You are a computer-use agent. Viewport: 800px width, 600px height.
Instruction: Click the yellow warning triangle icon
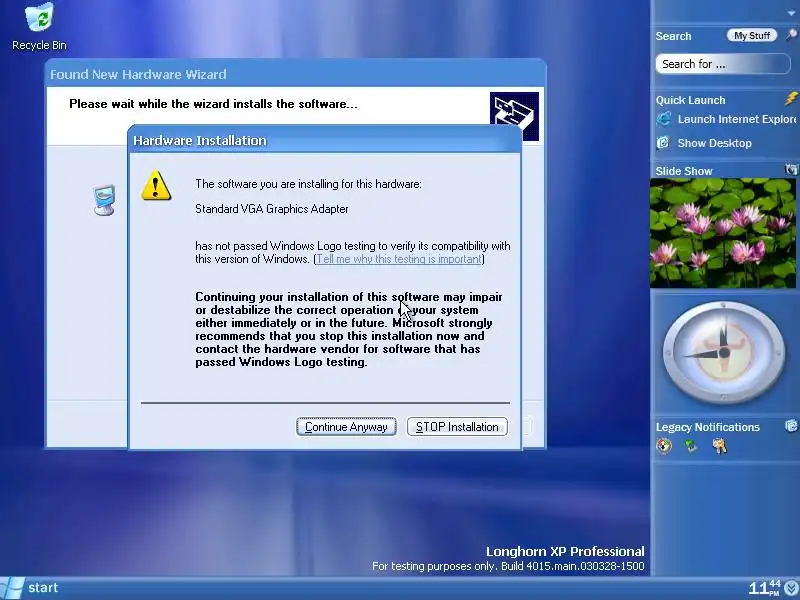tap(156, 185)
